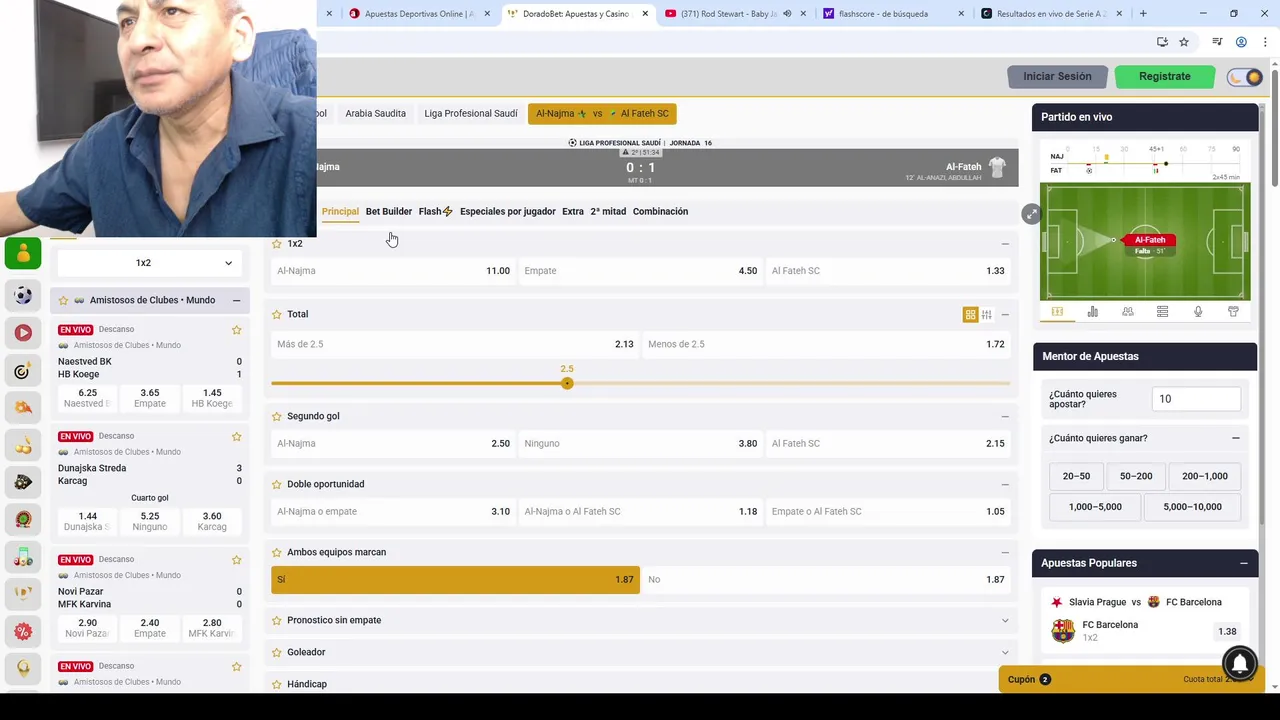This screenshot has width=1280, height=720.
Task: Collapse the ¿Cuánto quieres ganar? section
Action: pyautogui.click(x=1236, y=438)
